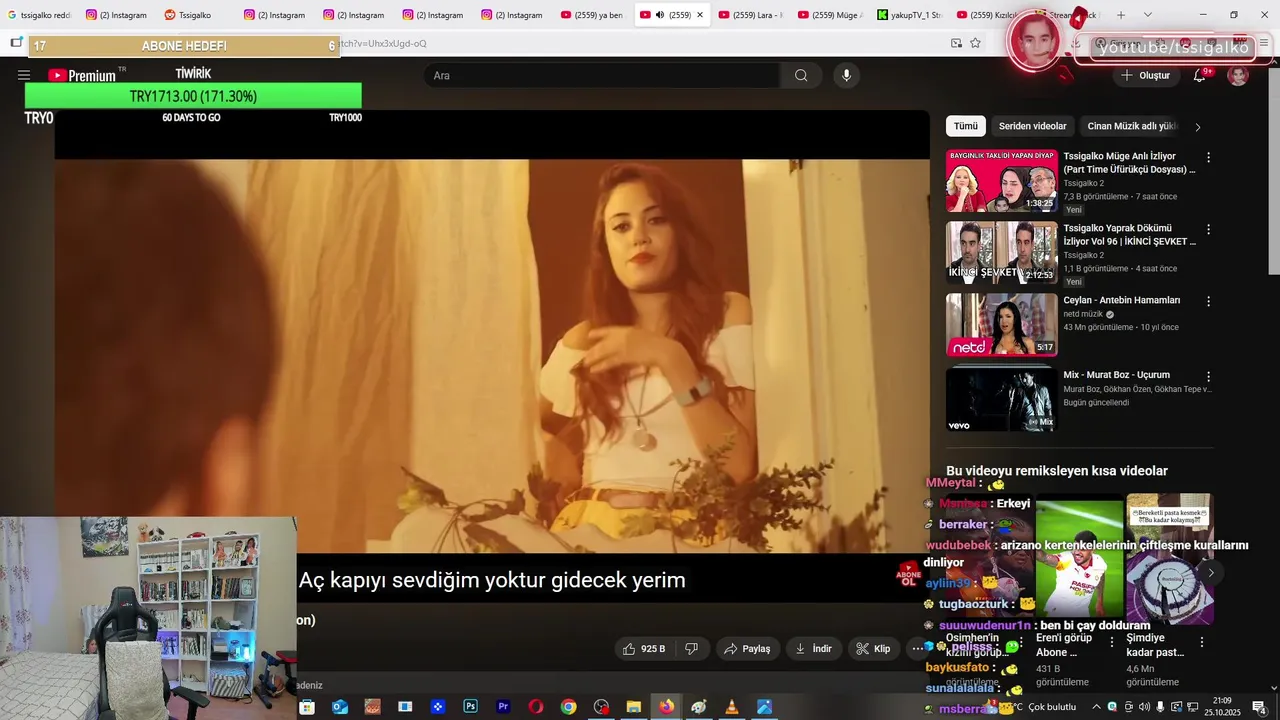The width and height of the screenshot is (1280, 720).
Task: Click the Klip button
Action: [x=873, y=649]
